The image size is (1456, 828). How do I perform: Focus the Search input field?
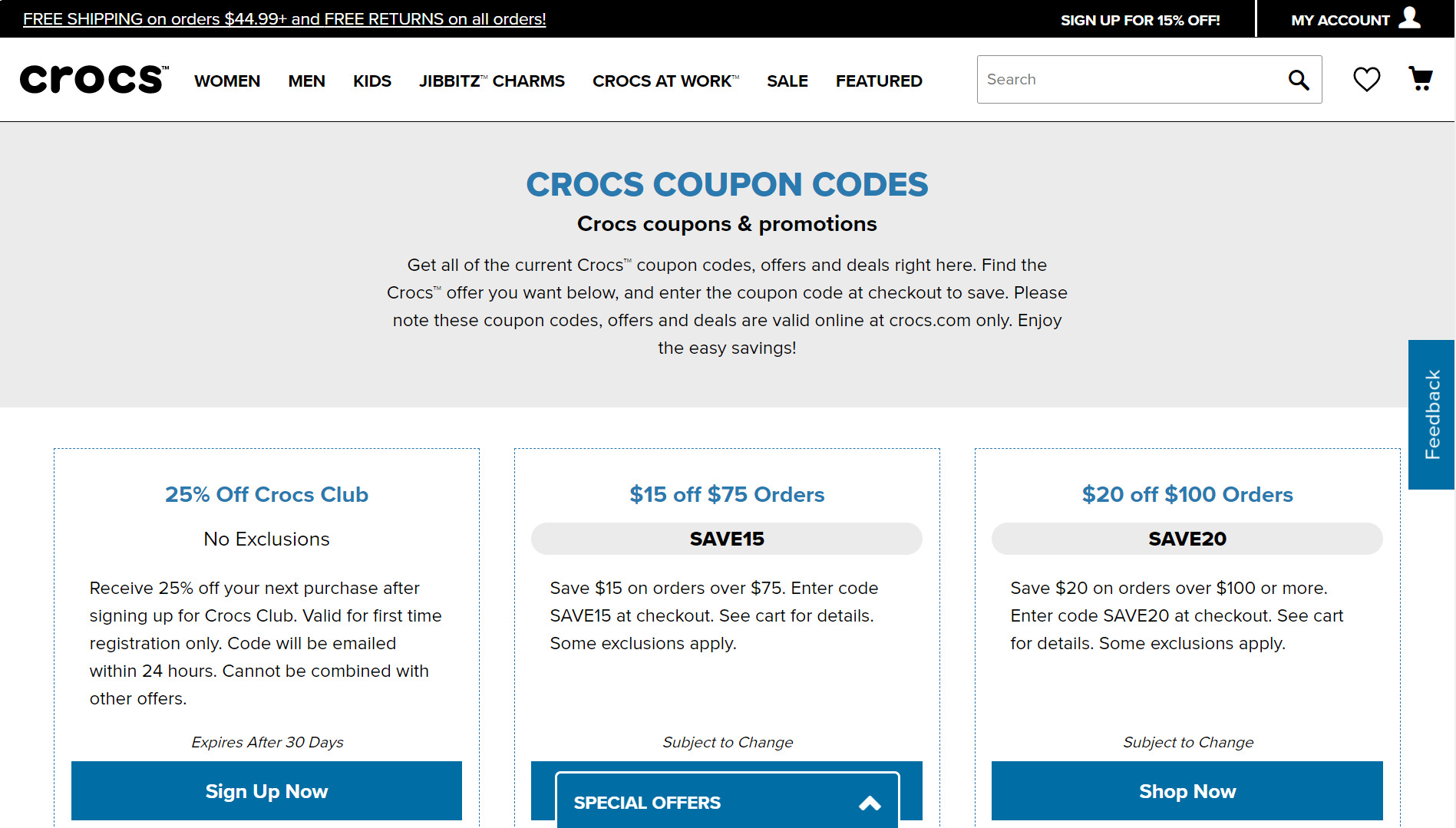pos(1128,80)
